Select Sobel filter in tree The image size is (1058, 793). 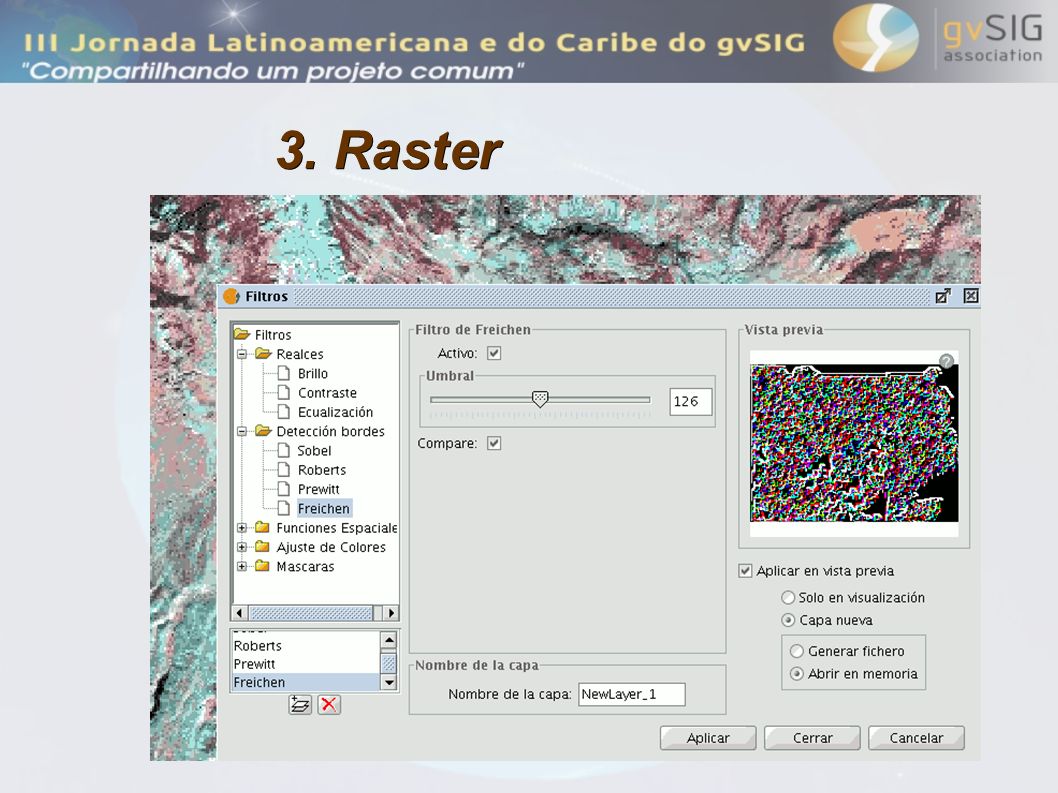click(314, 450)
